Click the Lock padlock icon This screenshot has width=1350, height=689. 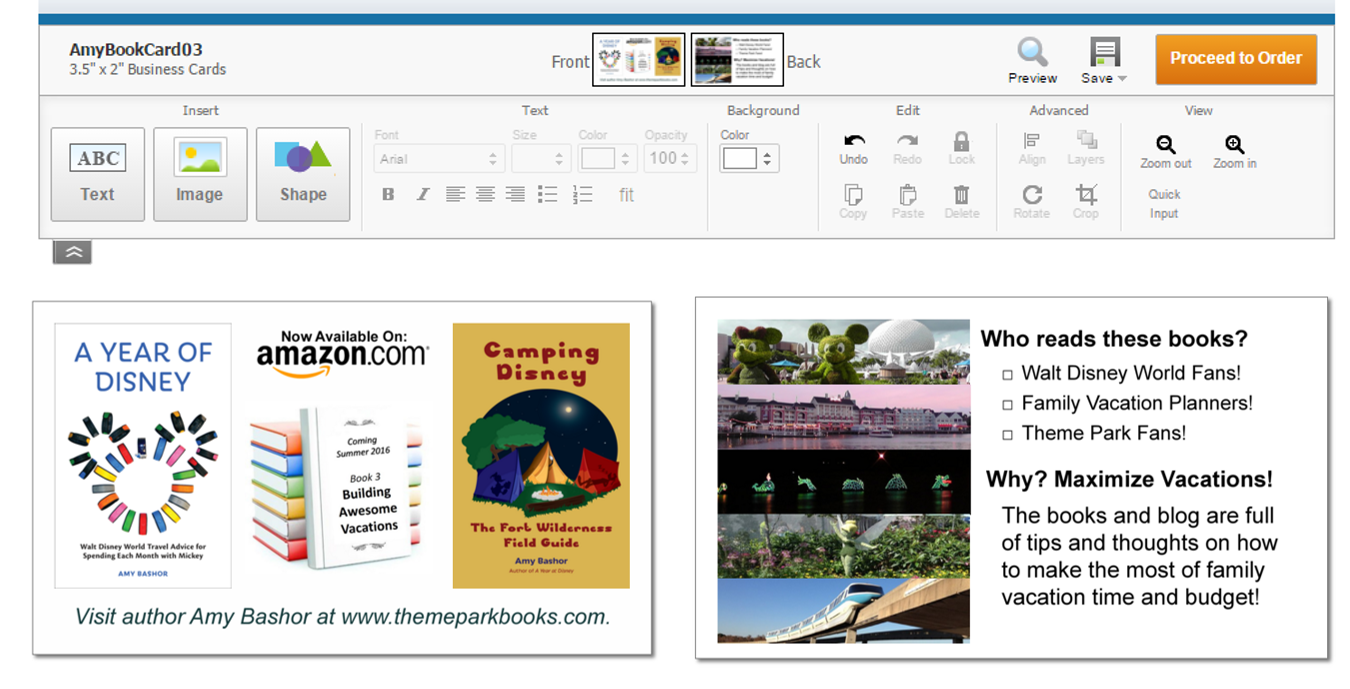point(961,142)
